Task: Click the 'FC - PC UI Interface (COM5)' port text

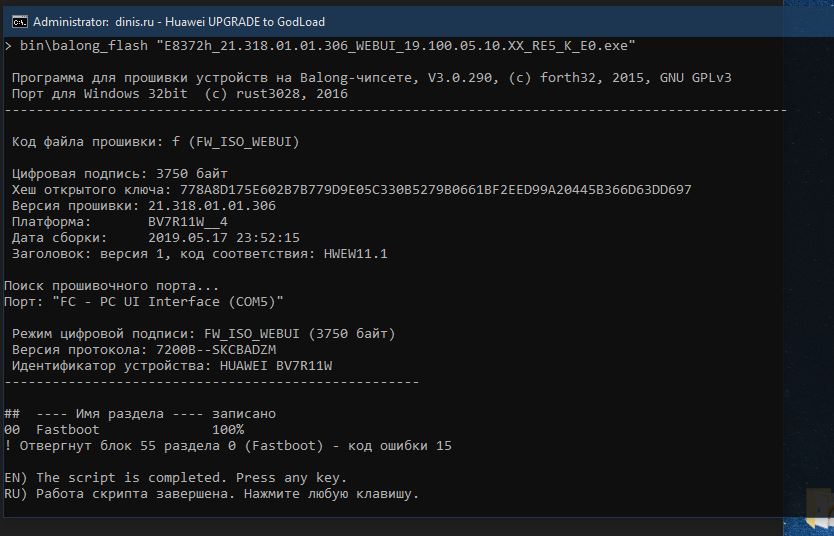Action: pyautogui.click(x=168, y=302)
